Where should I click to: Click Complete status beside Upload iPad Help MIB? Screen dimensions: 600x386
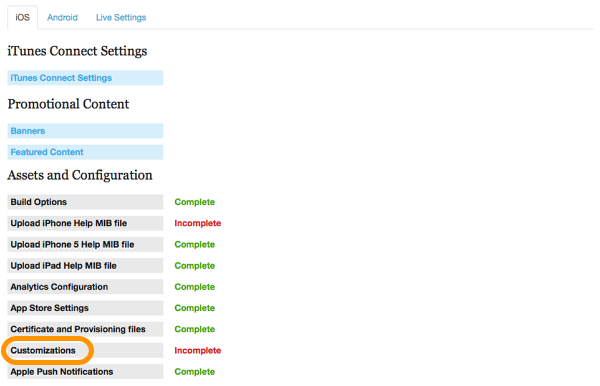tap(194, 265)
